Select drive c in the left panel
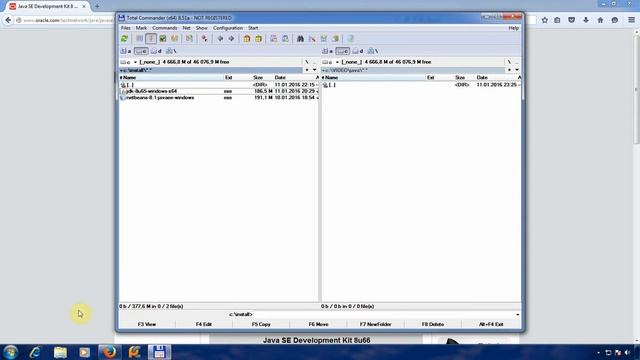 pyautogui.click(x=141, y=51)
